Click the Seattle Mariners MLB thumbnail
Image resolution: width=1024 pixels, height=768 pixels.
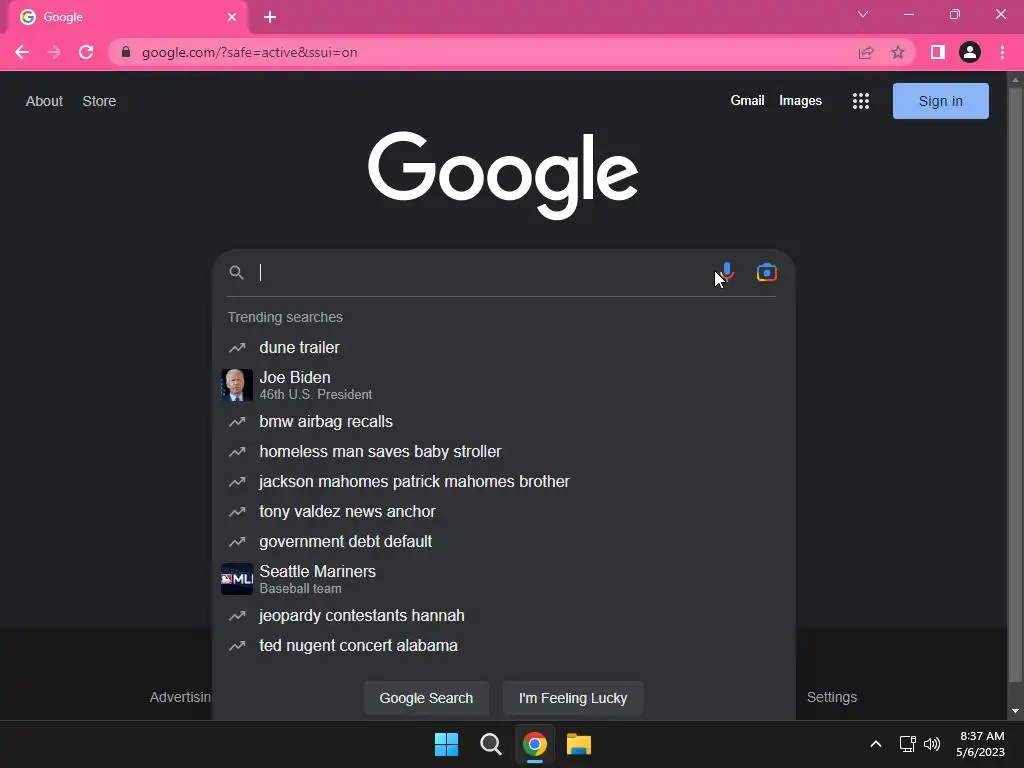pyautogui.click(x=236, y=579)
